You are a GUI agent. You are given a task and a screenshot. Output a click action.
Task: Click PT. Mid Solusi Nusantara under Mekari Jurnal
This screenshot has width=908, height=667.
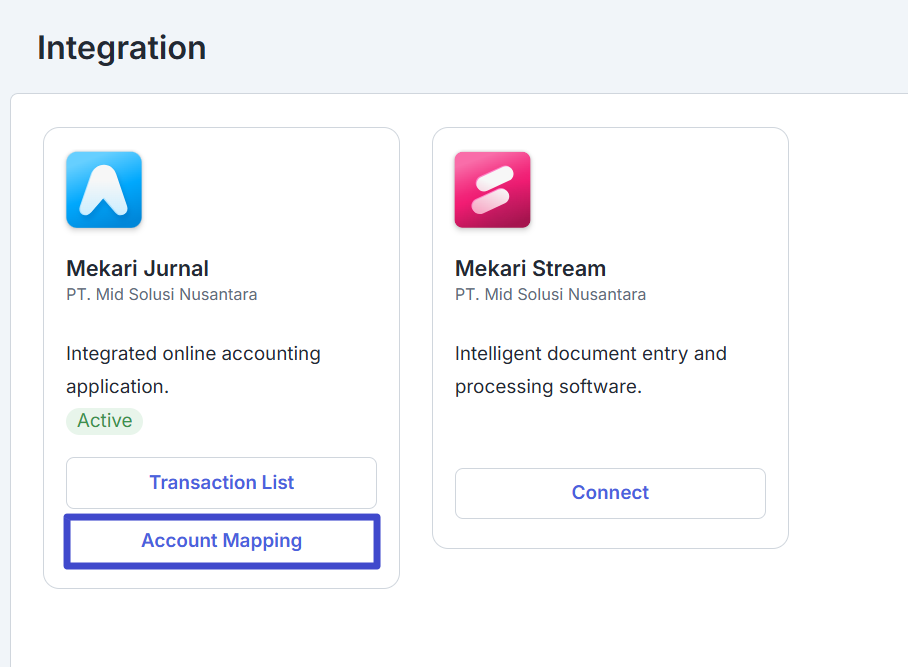162,295
